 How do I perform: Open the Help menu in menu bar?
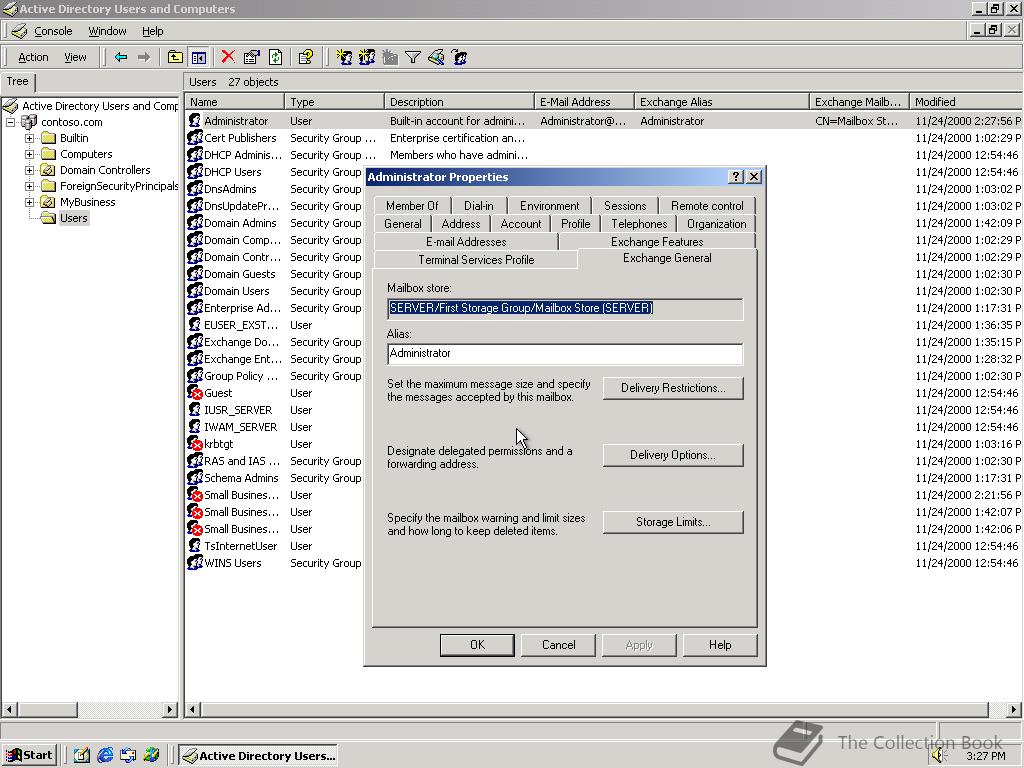click(x=152, y=31)
